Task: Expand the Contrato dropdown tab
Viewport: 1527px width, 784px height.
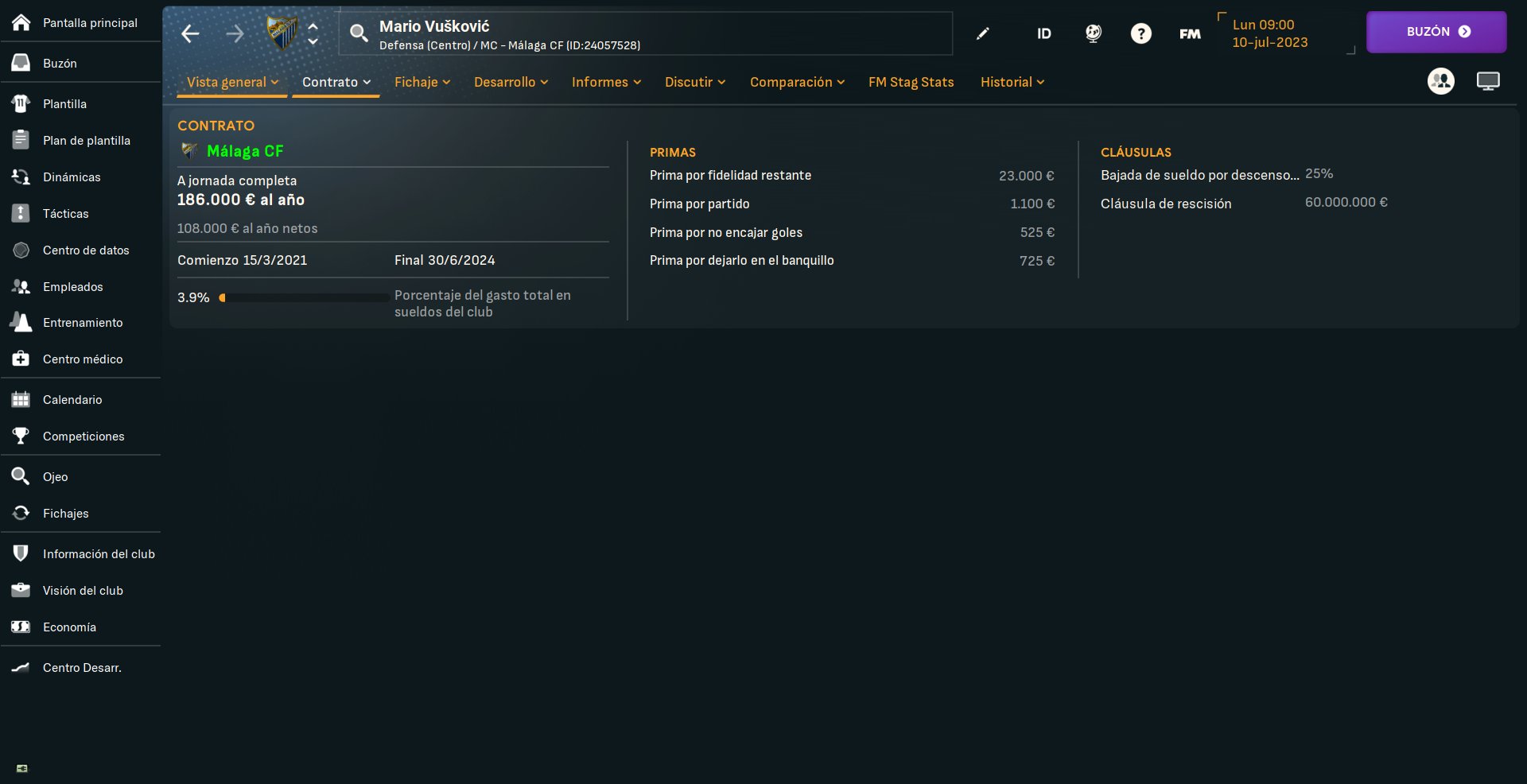Action: click(x=336, y=82)
